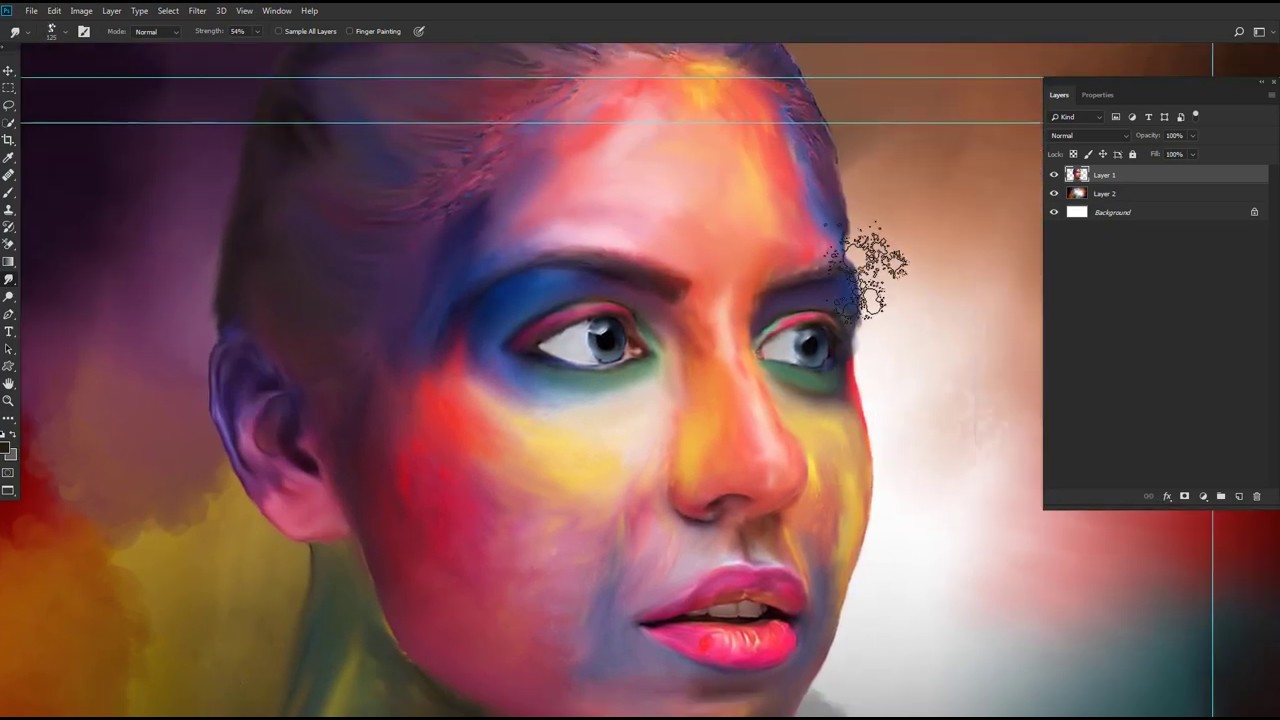Create a new layer group
The height and width of the screenshot is (720, 1280).
tap(1221, 496)
